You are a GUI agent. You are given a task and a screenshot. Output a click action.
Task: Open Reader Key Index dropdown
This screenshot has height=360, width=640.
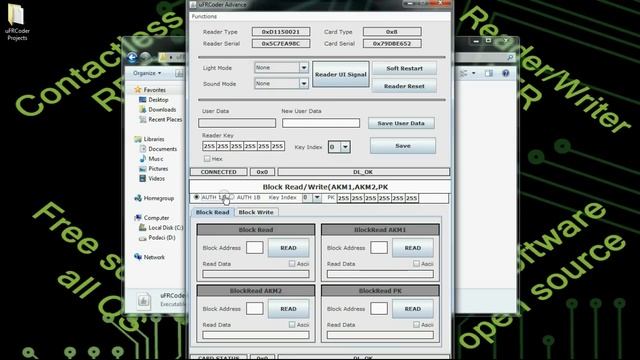point(345,147)
